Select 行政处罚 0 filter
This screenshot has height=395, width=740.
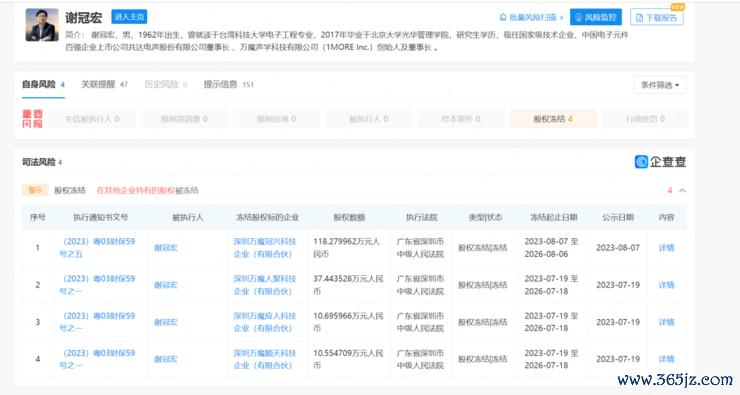point(645,119)
